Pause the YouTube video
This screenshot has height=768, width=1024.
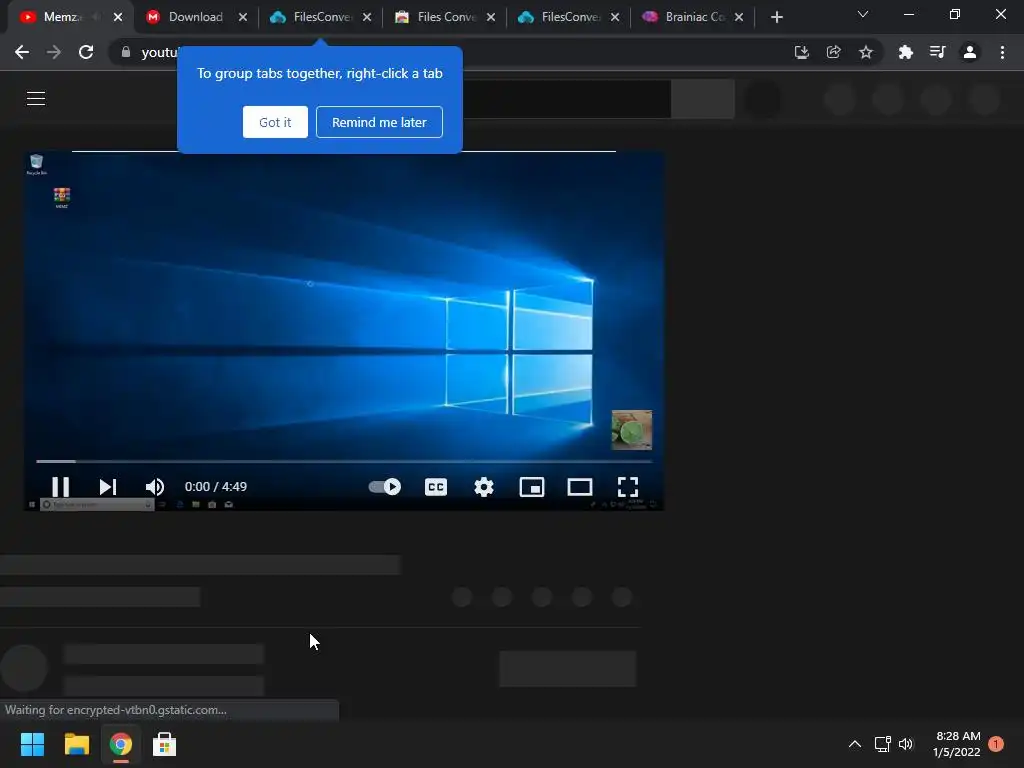60,487
